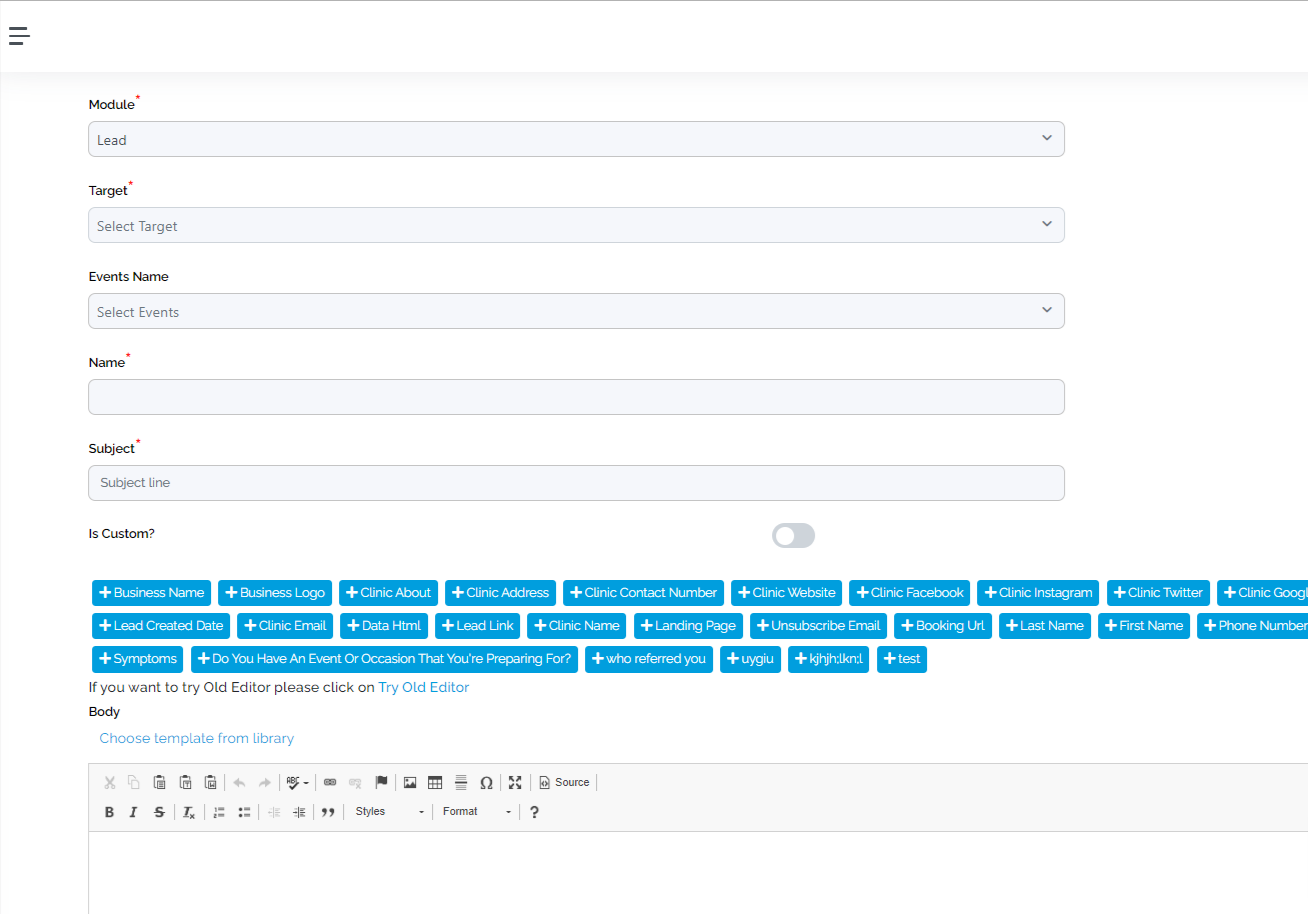Click the Remove Format icon
The height and width of the screenshot is (914, 1308).
[189, 812]
